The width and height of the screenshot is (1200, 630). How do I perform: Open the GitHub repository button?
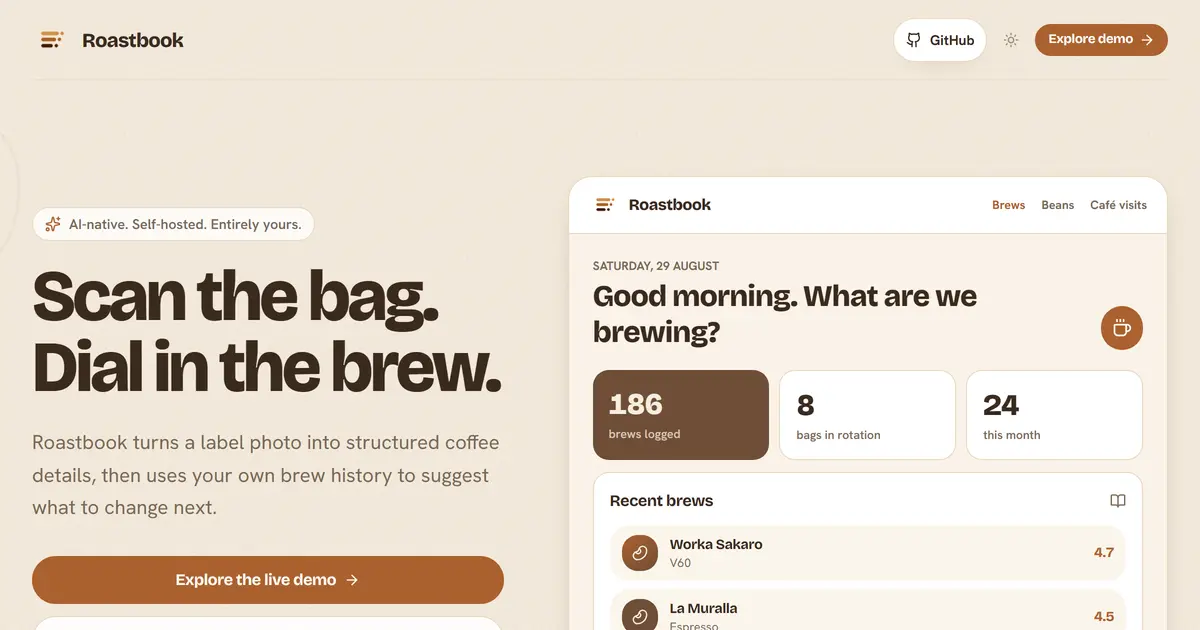[x=940, y=40]
